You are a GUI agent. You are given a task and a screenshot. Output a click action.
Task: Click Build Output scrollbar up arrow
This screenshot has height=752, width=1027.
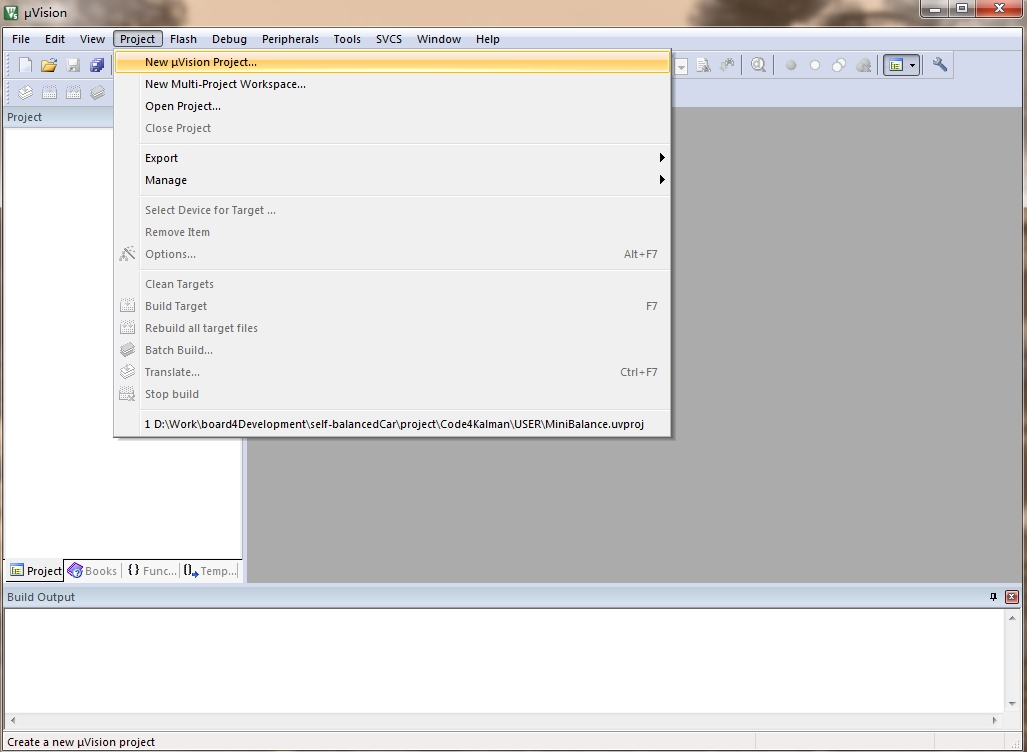[x=1012, y=618]
